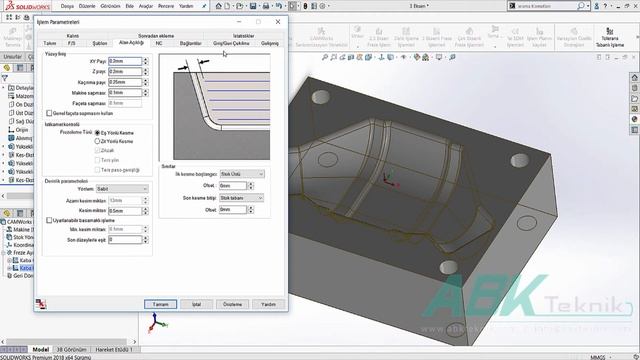Screen dimensions: 640x360
Task: Click the Son düzeylerle eşit input field
Action: click(x=125, y=240)
